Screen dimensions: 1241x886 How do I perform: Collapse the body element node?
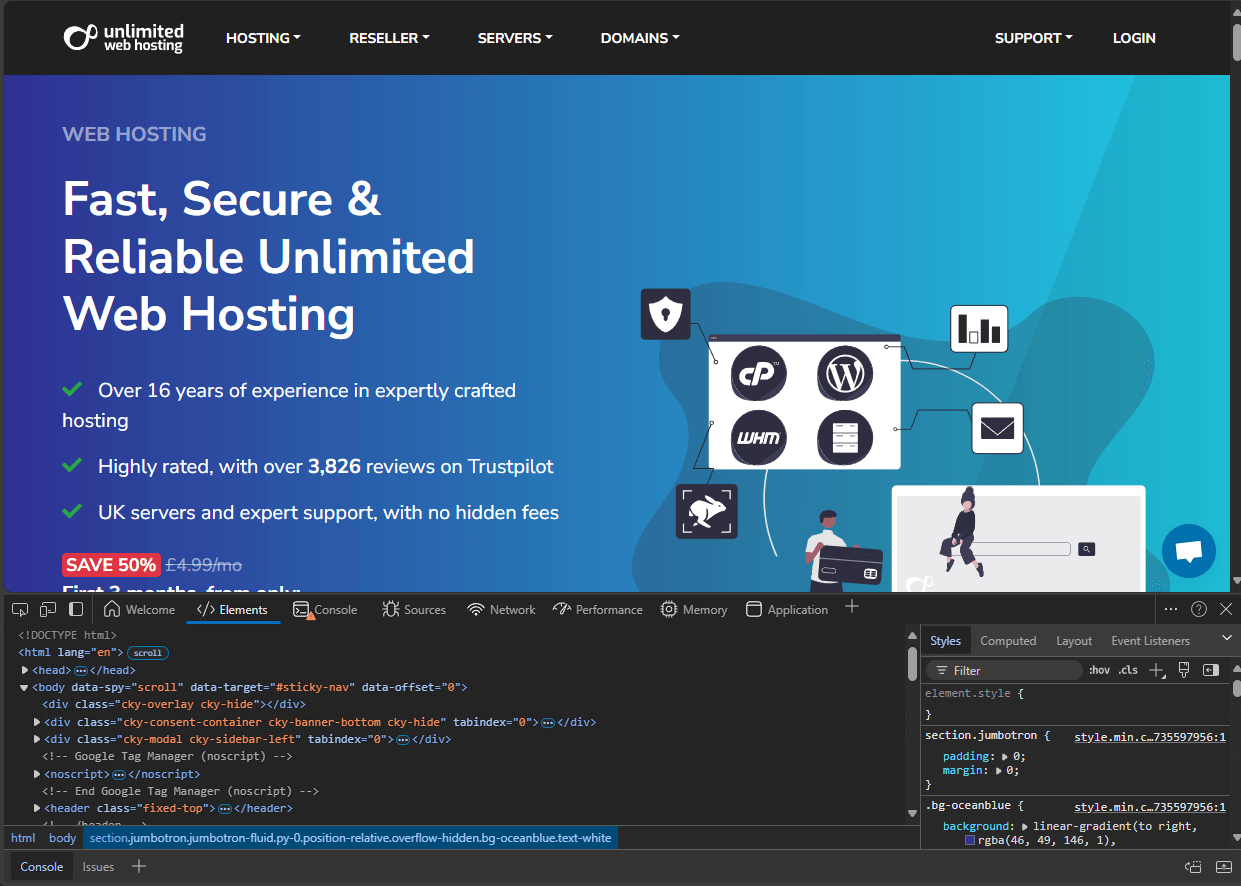pyautogui.click(x=26, y=687)
